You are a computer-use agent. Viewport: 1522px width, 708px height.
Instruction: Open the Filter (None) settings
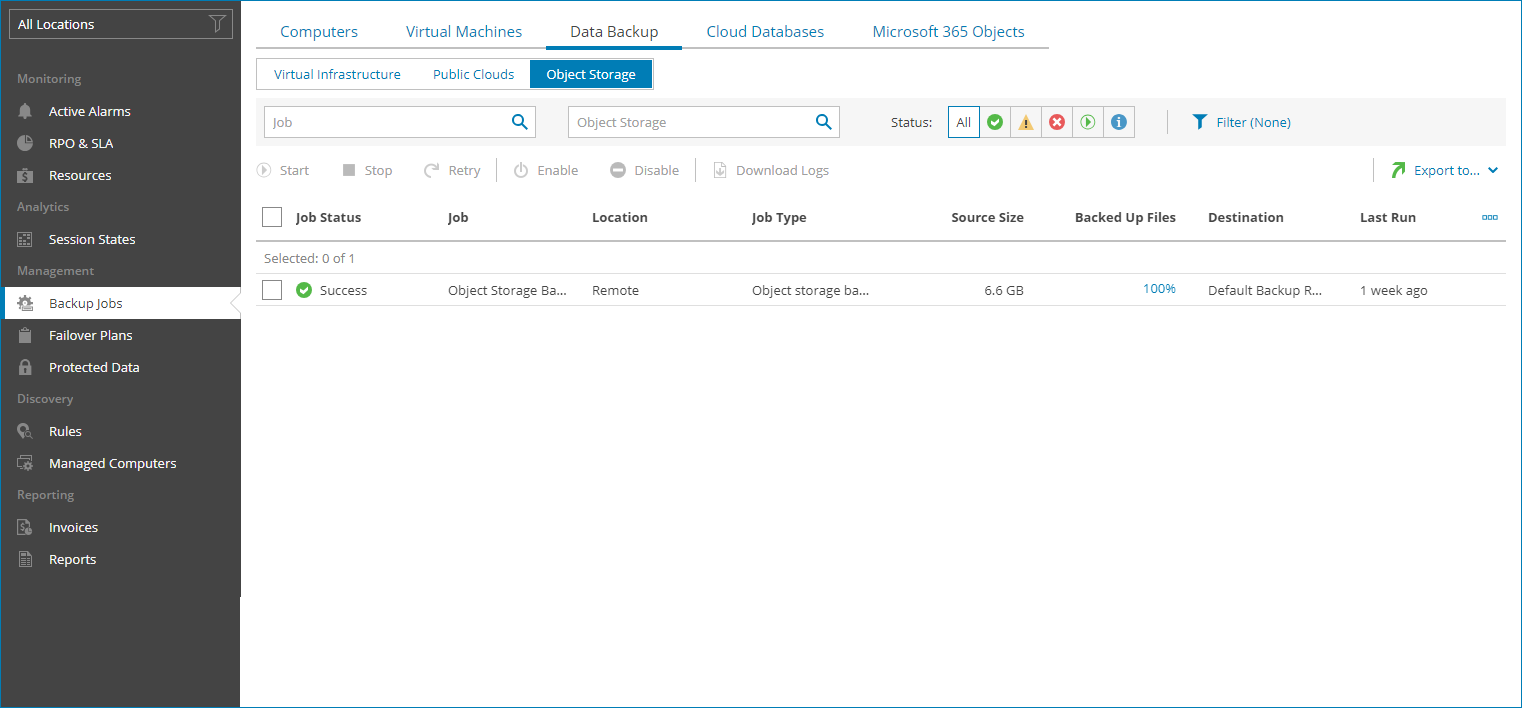(x=1241, y=121)
